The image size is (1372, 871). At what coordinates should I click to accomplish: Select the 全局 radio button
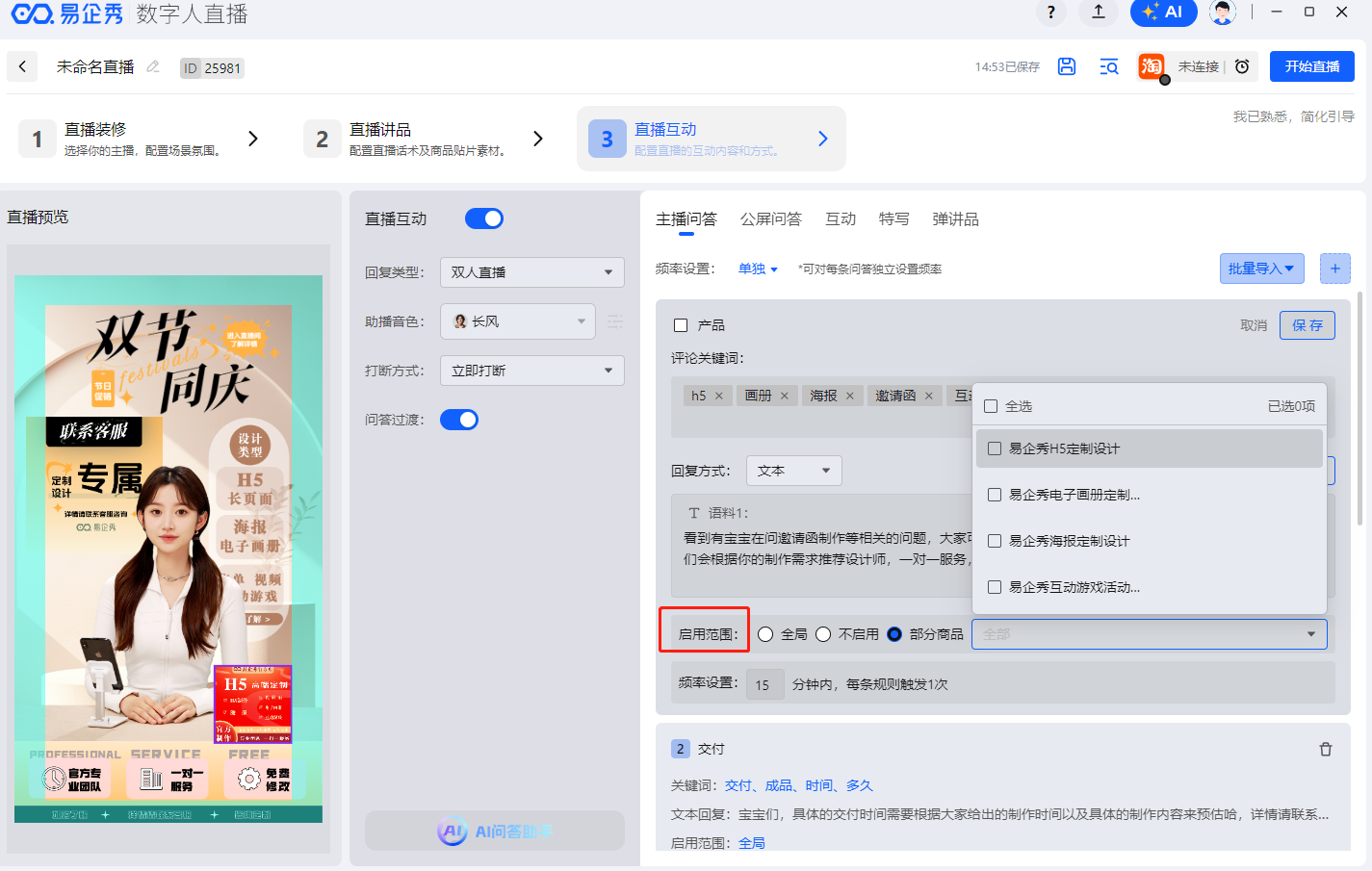click(765, 634)
